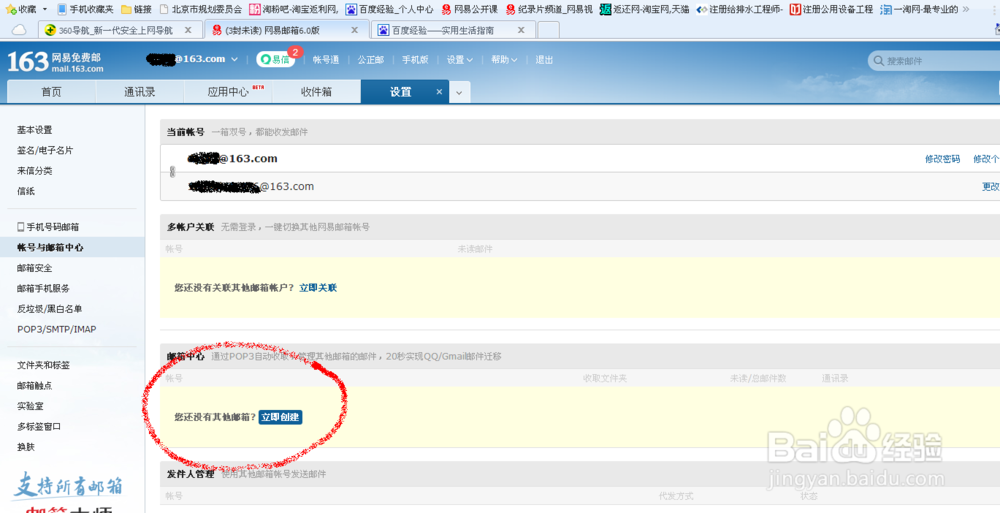The height and width of the screenshot is (513, 1000).
Task: Open the 淘粉吧 bookmark
Action: [294, 10]
